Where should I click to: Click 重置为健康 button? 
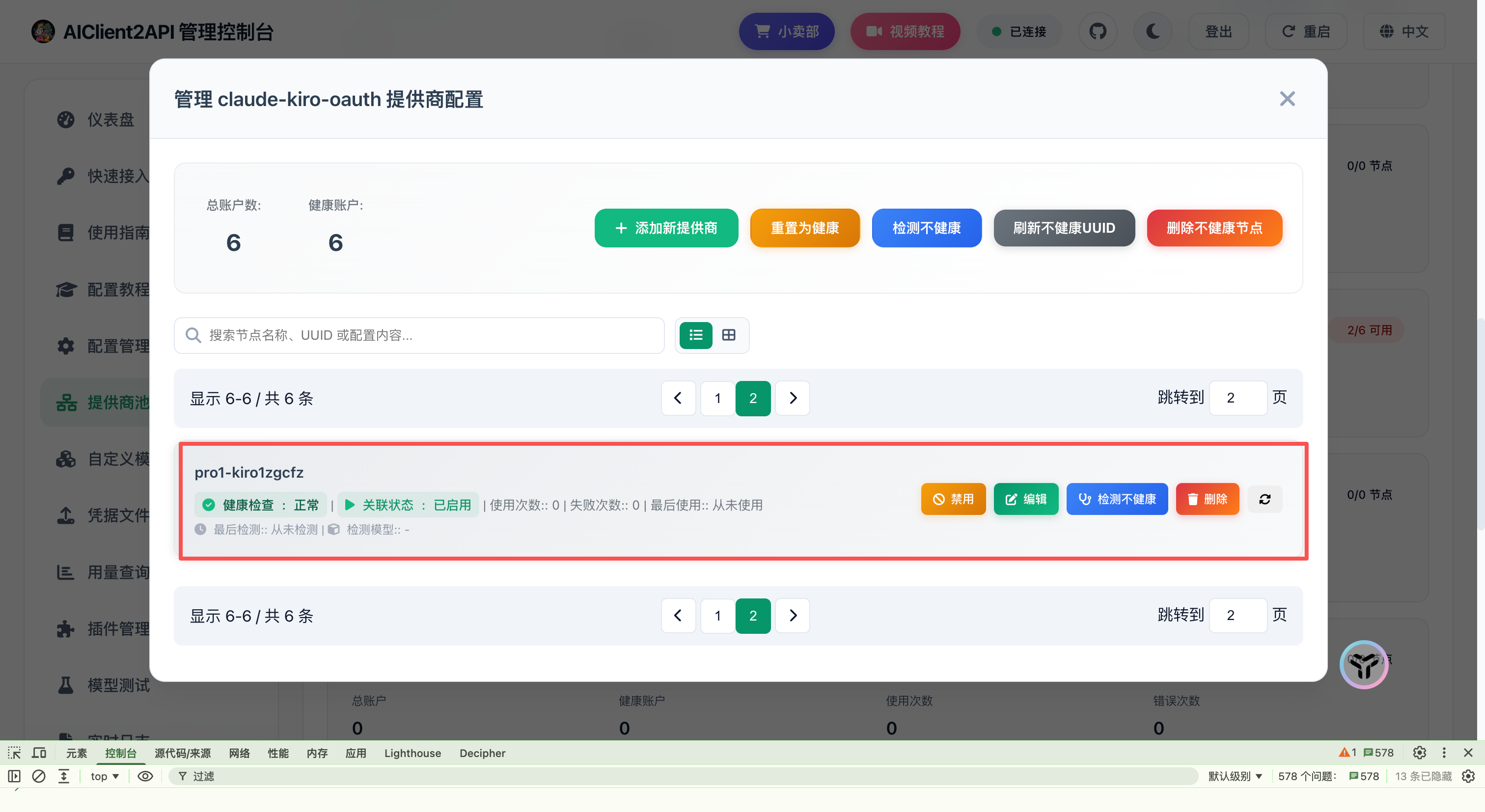pos(805,228)
